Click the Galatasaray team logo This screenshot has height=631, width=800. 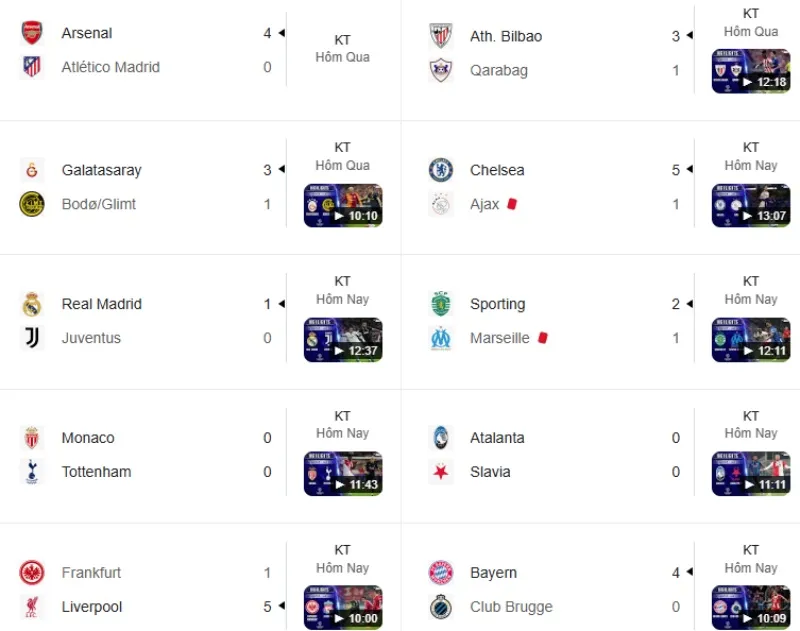click(x=32, y=170)
